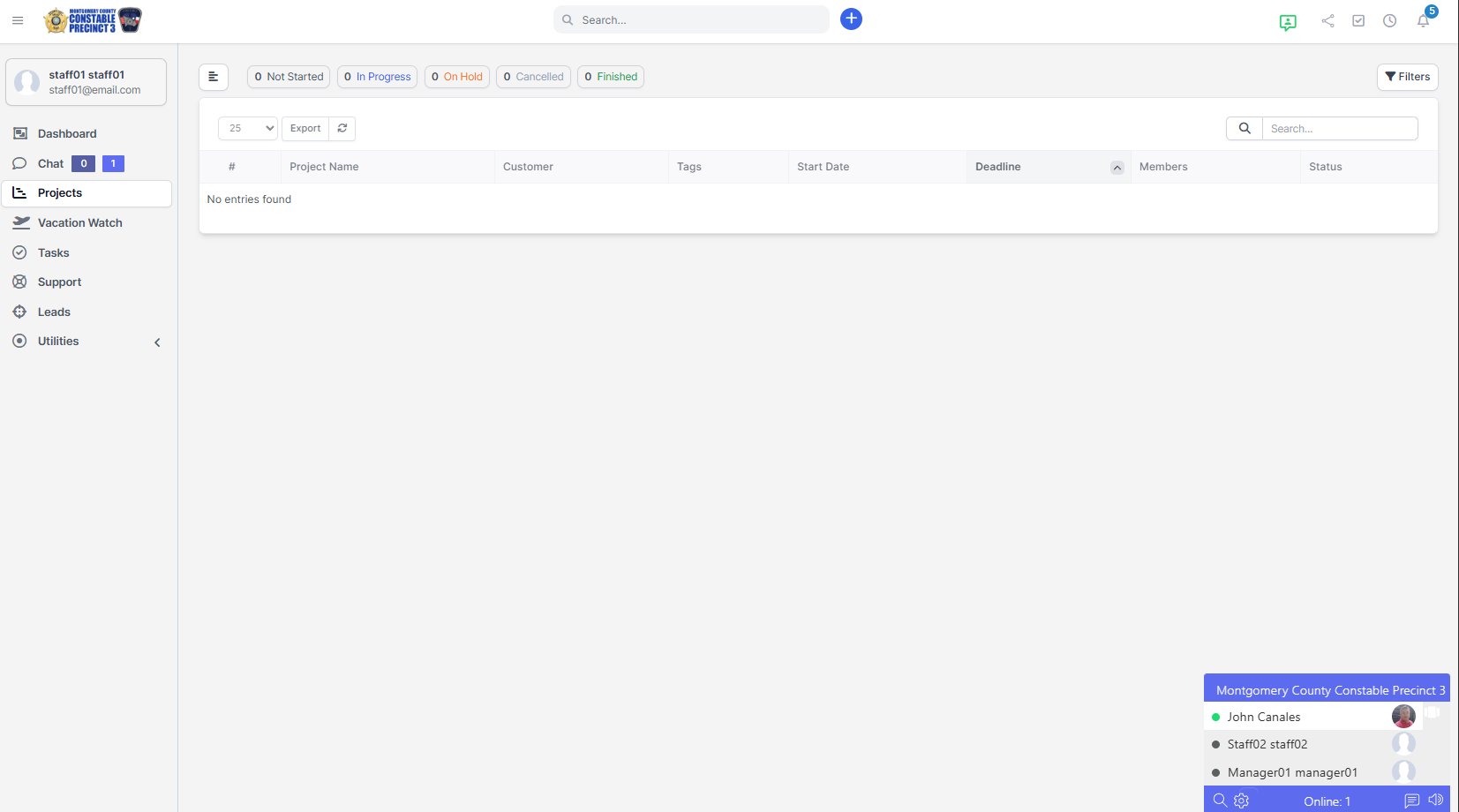Open the 25 entries per page dropdown

(x=248, y=128)
